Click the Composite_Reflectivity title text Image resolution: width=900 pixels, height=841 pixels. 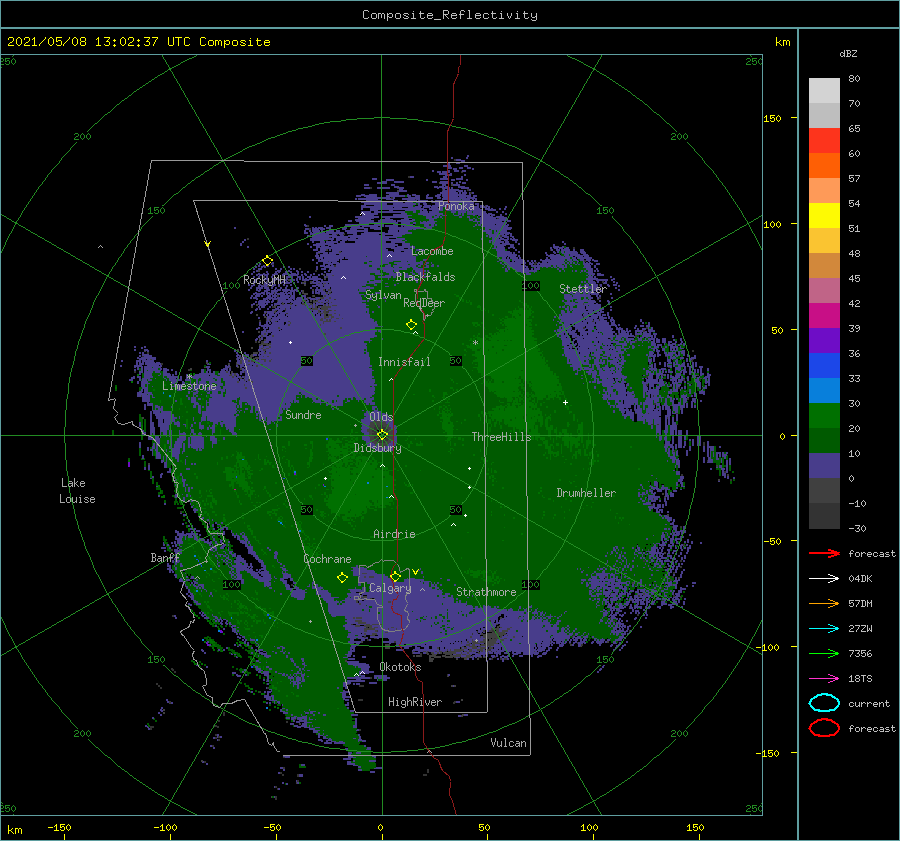pos(450,15)
